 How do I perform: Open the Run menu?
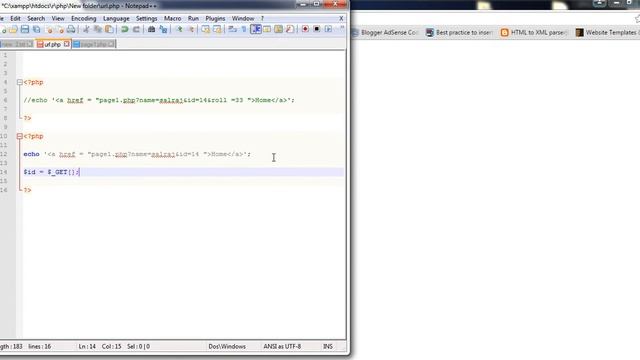(x=193, y=18)
